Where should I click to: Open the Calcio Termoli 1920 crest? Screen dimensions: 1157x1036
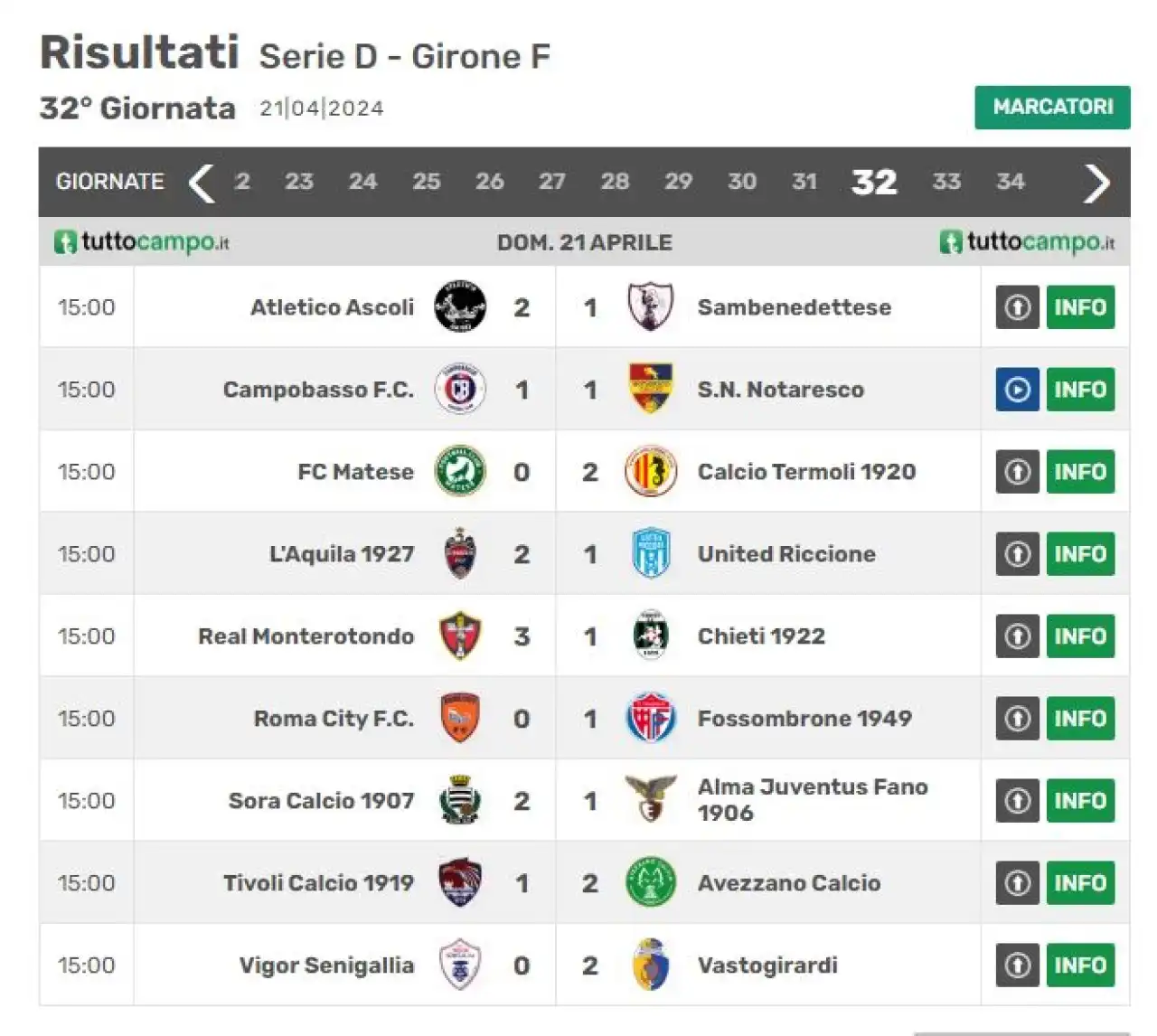[651, 471]
